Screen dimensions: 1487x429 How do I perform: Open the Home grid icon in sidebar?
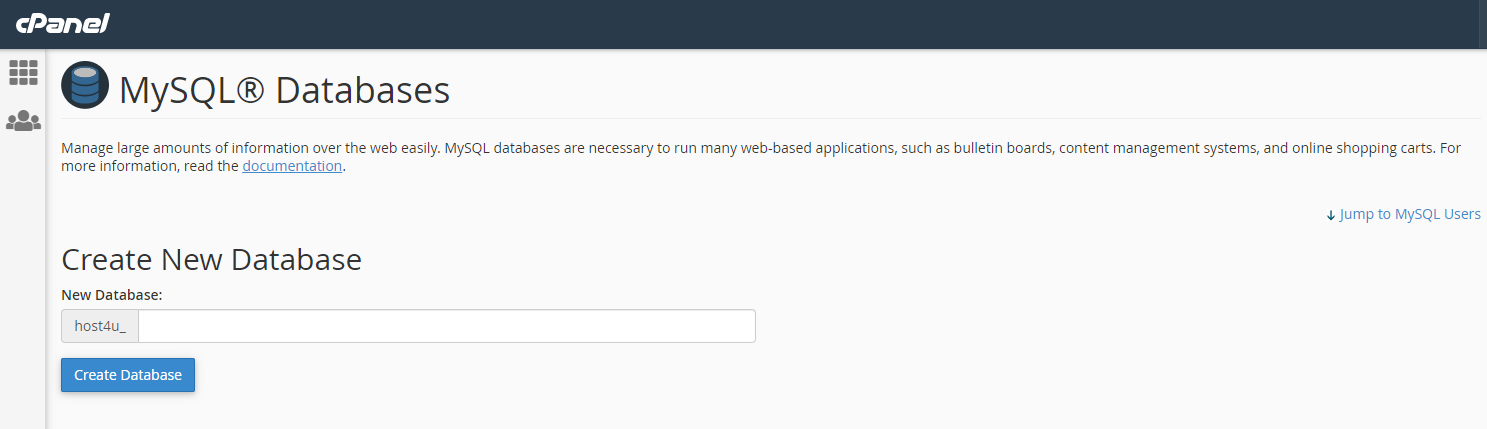point(23,72)
